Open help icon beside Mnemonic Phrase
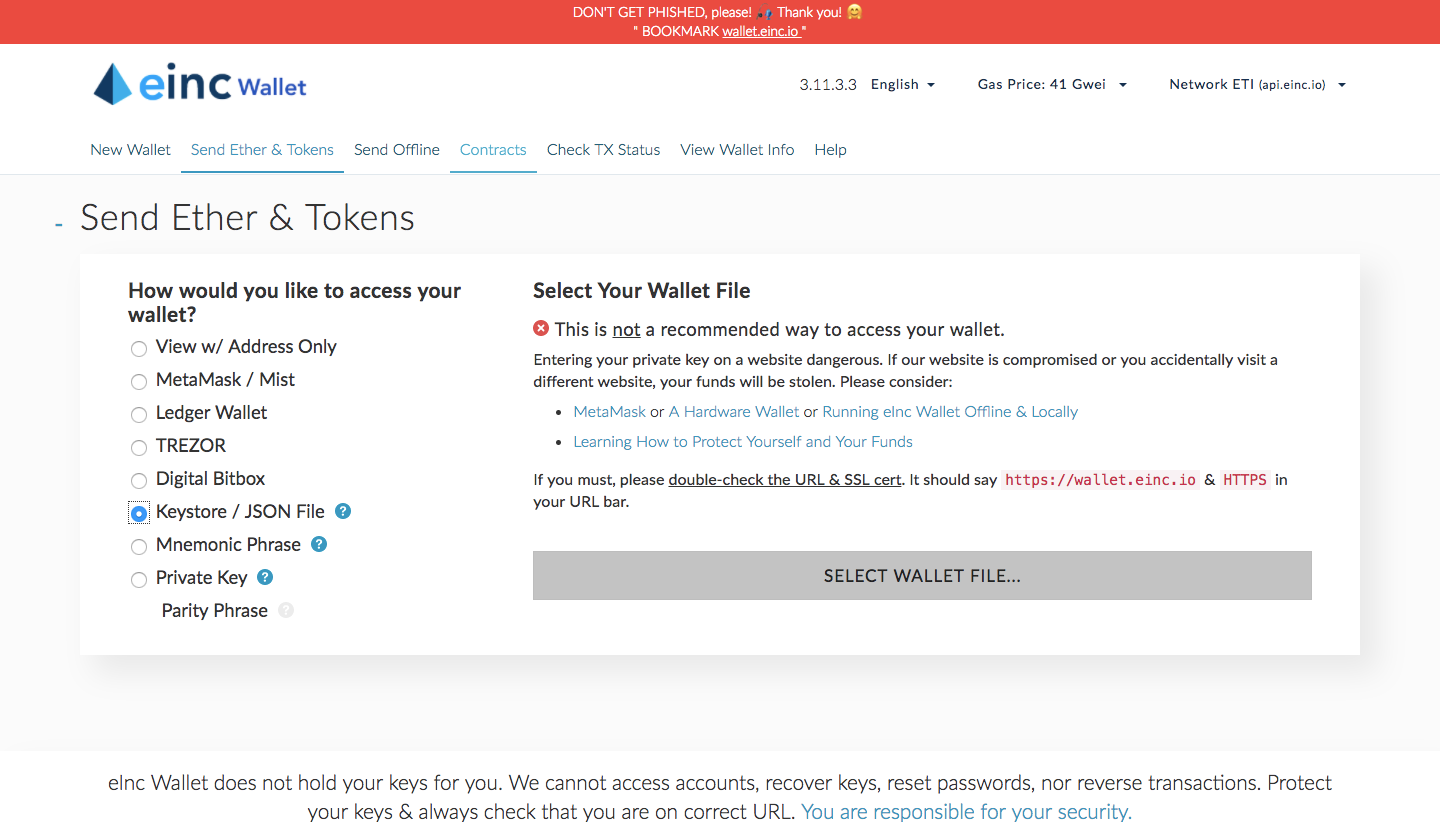 (x=319, y=544)
